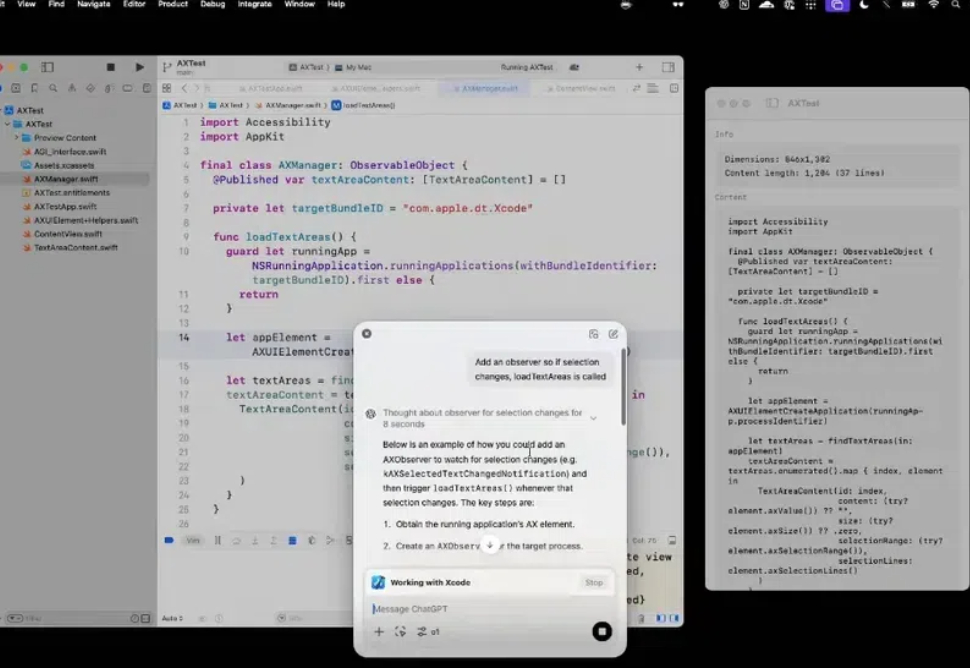Click the scroll-to-bottom arrow in ChatGPT

490,546
